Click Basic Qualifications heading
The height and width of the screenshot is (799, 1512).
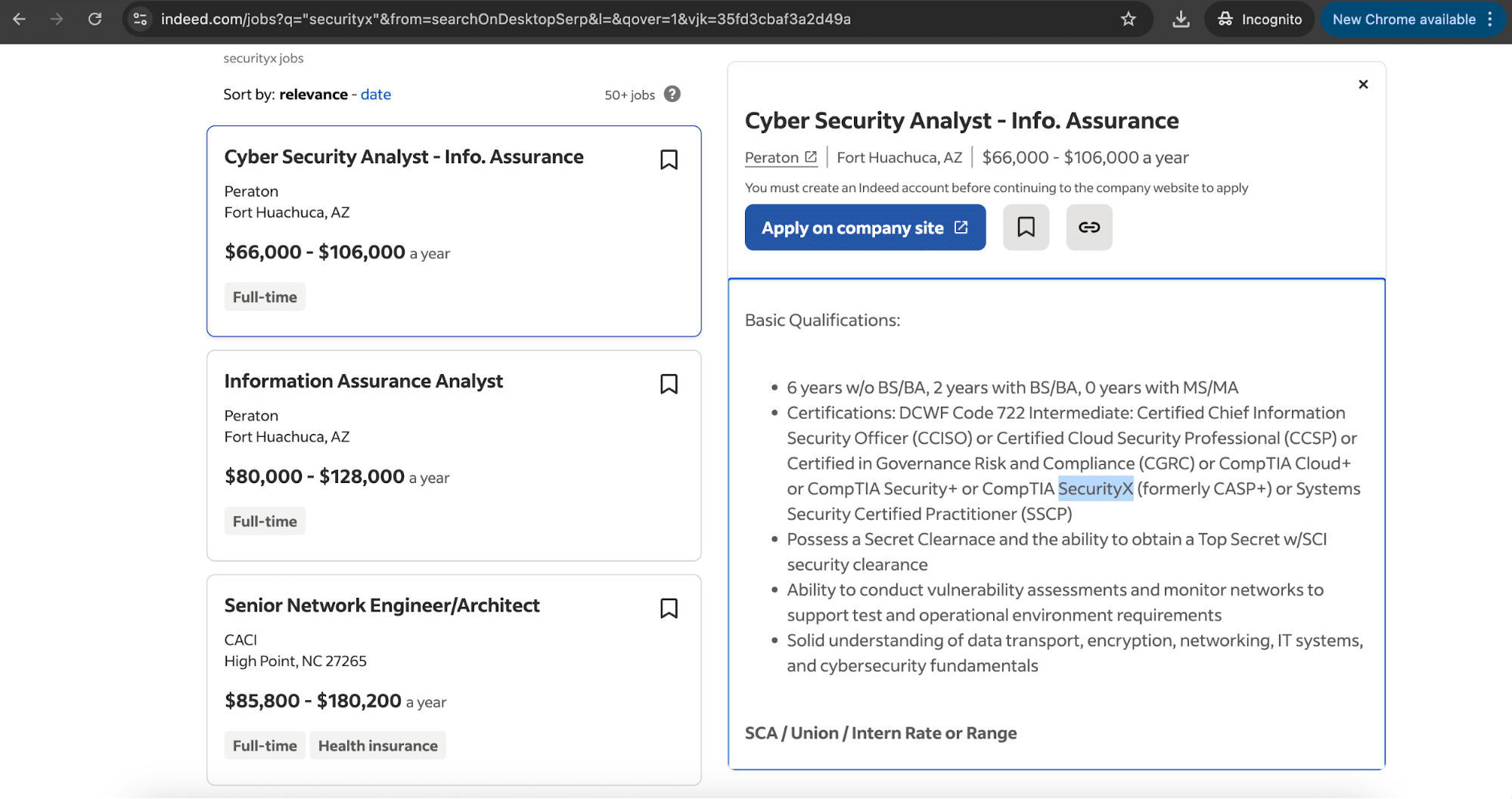(822, 321)
